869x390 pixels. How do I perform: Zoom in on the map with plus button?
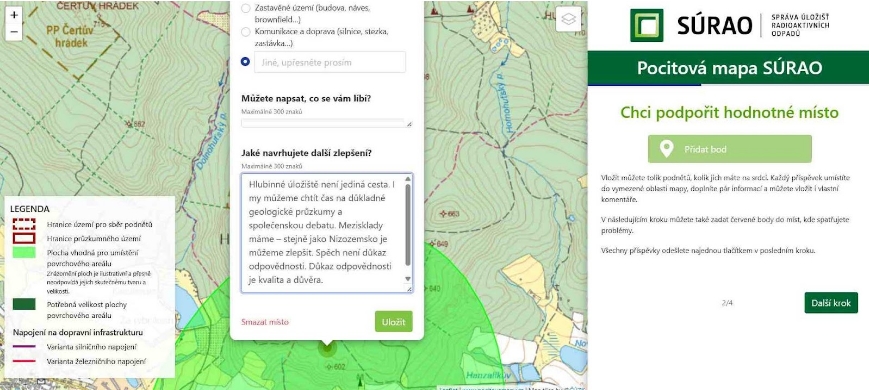click(14, 15)
